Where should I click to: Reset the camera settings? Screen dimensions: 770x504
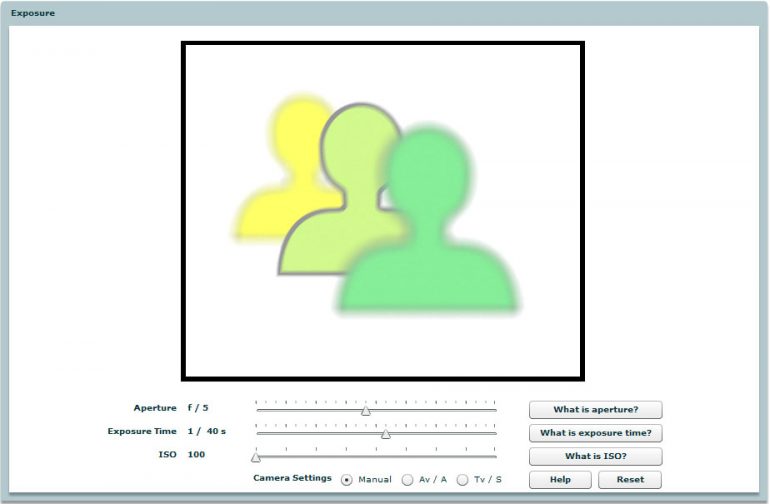(630, 480)
